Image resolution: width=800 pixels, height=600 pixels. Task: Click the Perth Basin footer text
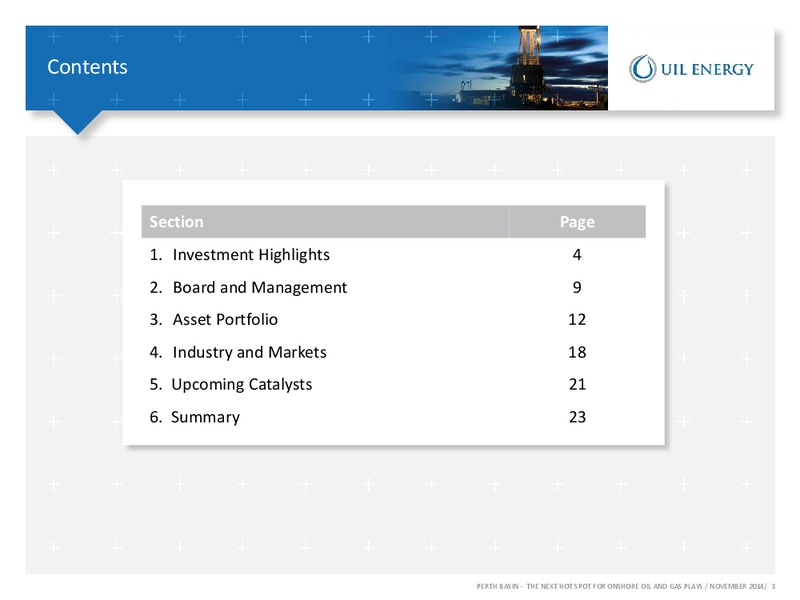[626, 586]
